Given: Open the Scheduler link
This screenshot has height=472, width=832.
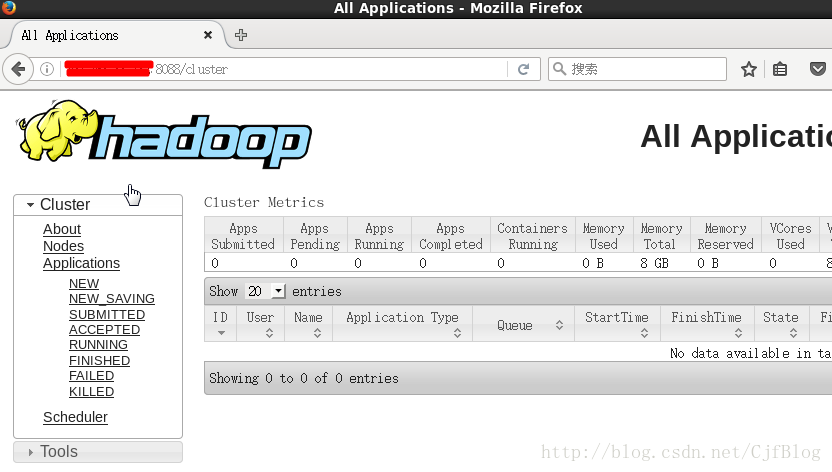Looking at the screenshot, I should [x=75, y=417].
